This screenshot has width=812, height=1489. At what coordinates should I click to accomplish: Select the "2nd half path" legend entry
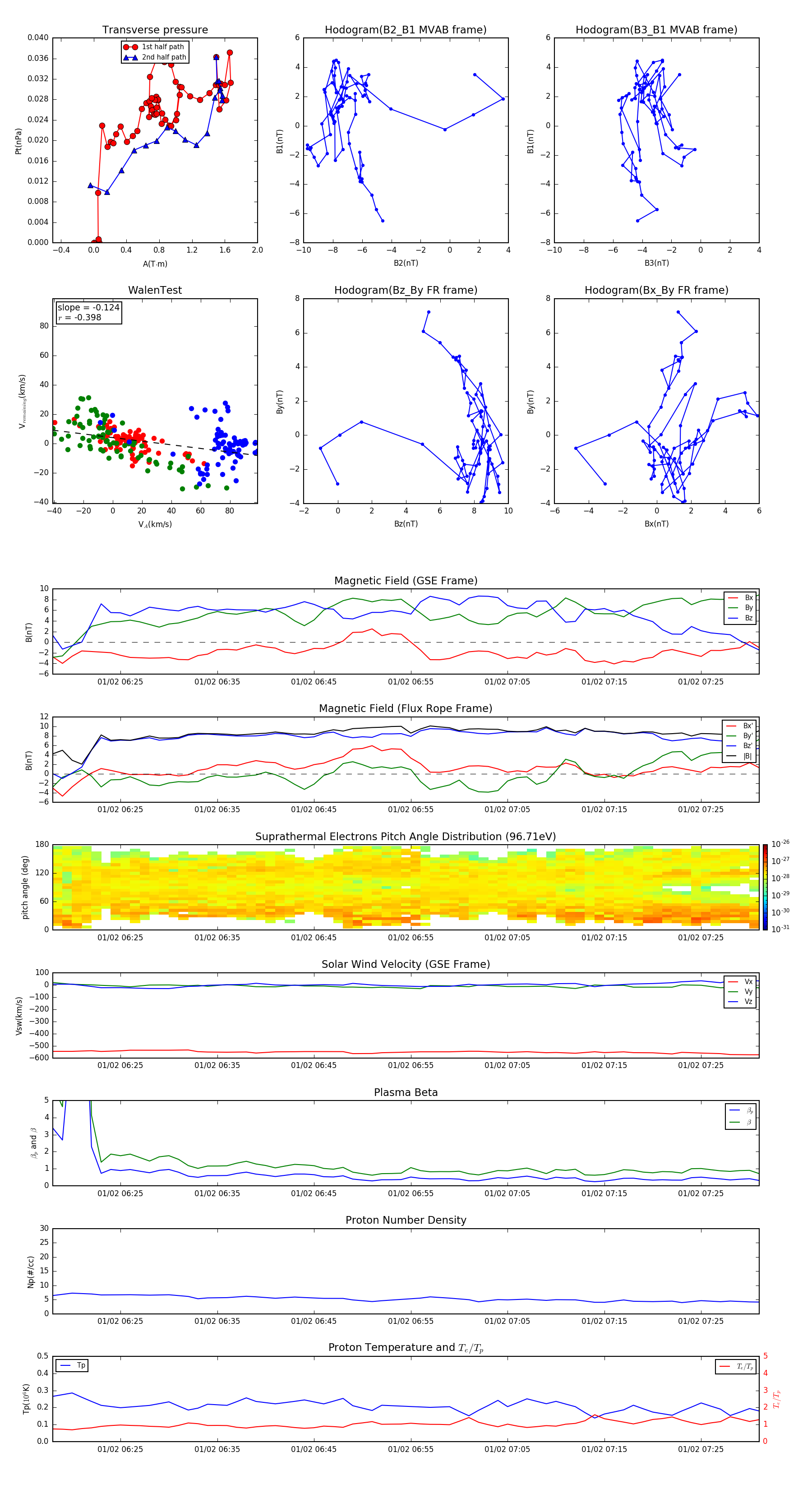(x=155, y=57)
